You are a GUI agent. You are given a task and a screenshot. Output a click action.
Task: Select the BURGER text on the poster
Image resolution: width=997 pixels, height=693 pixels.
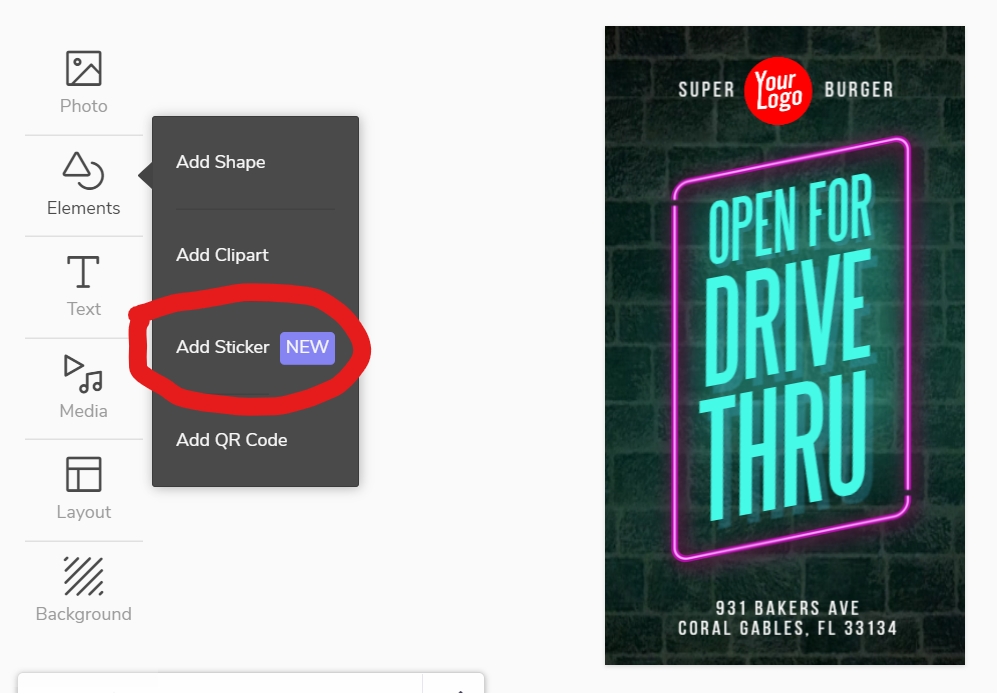859,90
